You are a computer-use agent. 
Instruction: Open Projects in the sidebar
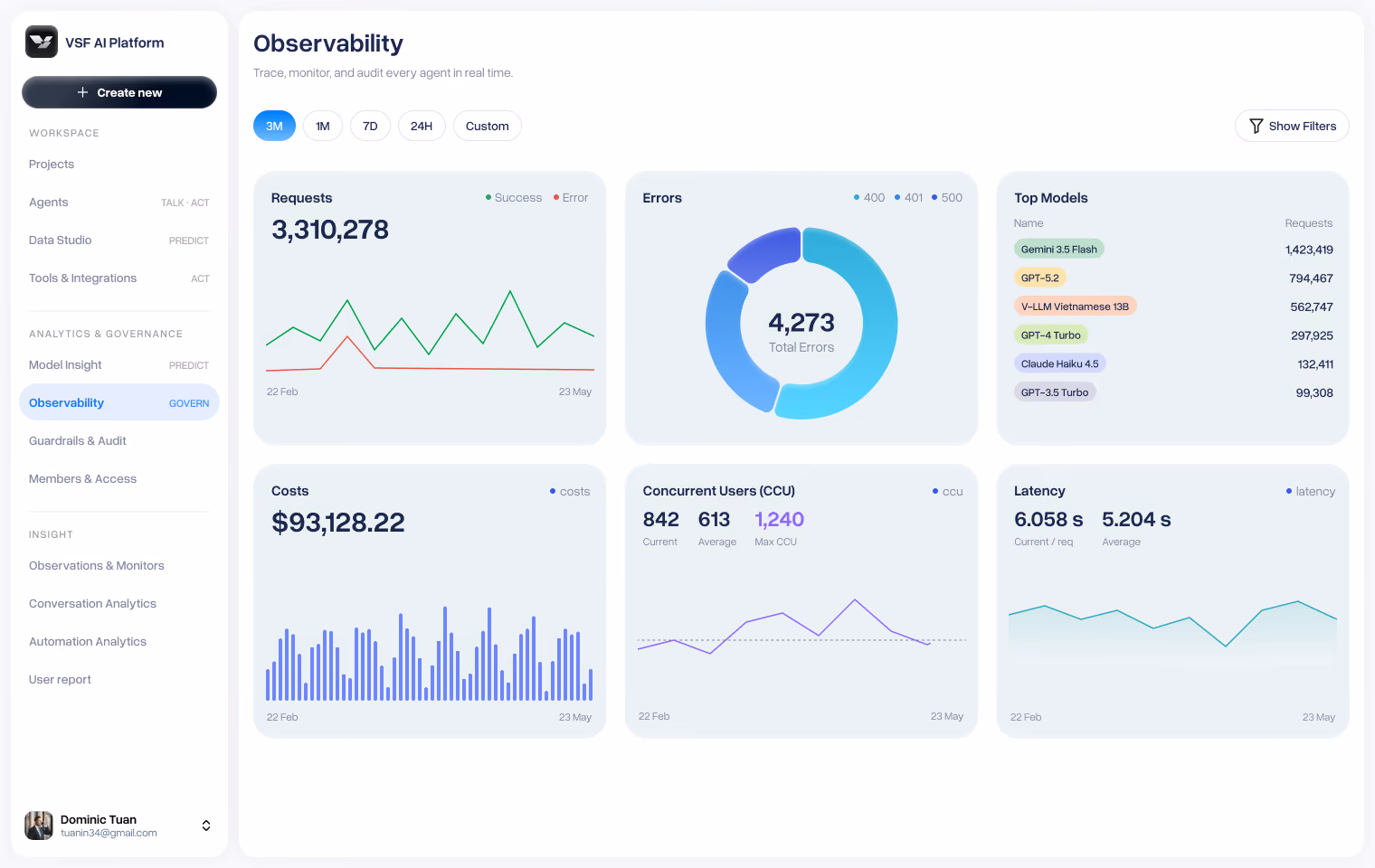(119, 164)
